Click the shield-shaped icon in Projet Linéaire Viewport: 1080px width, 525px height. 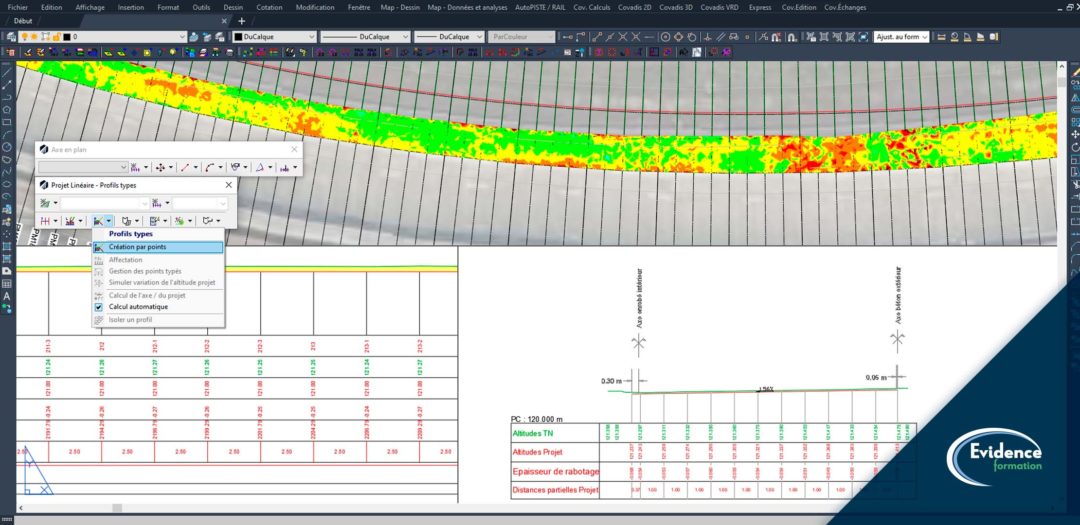pyautogui.click(x=127, y=221)
